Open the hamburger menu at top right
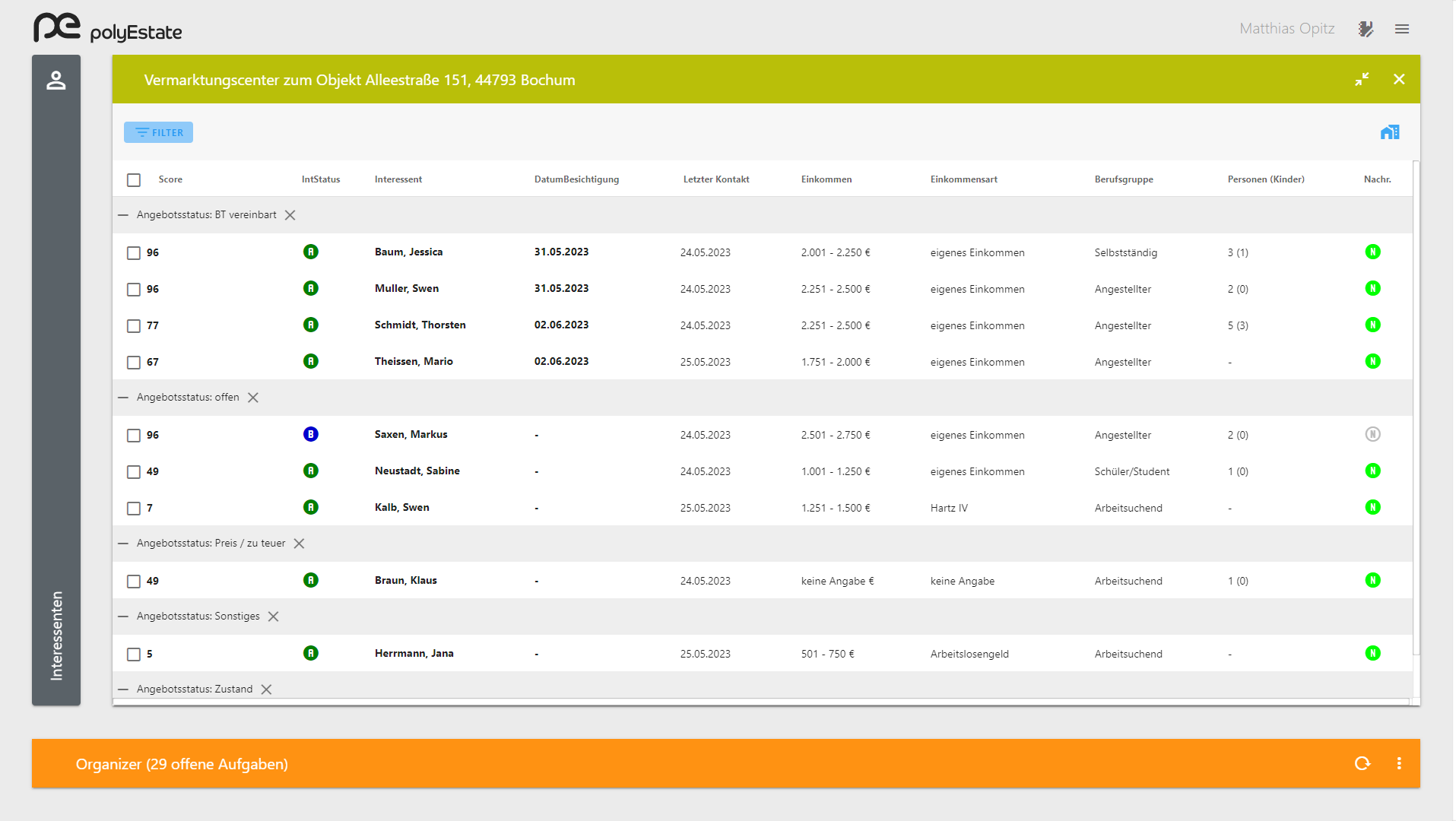The image size is (1456, 821). 1402,29
